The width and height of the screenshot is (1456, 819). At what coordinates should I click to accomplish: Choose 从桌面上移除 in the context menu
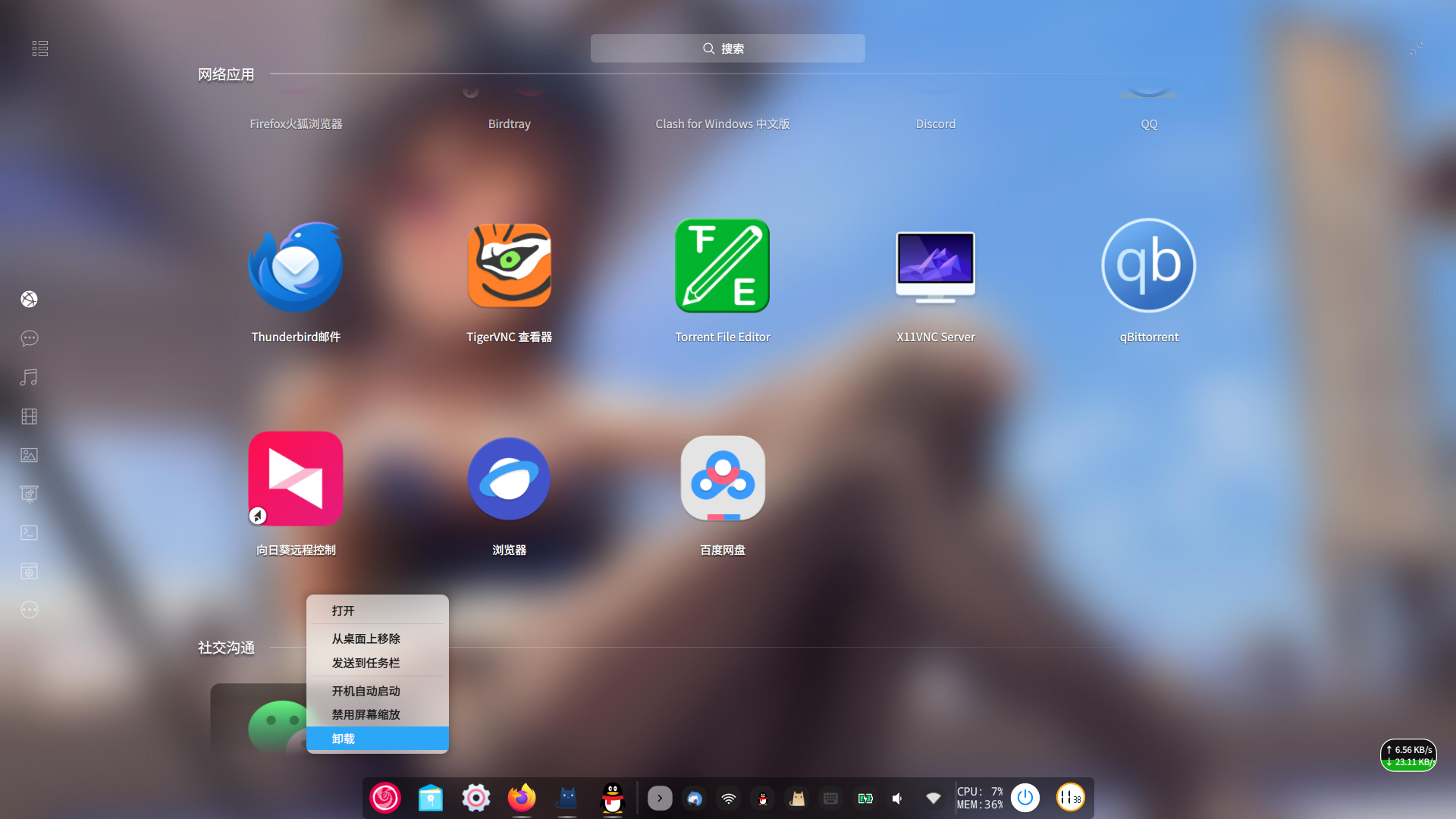tap(378, 639)
